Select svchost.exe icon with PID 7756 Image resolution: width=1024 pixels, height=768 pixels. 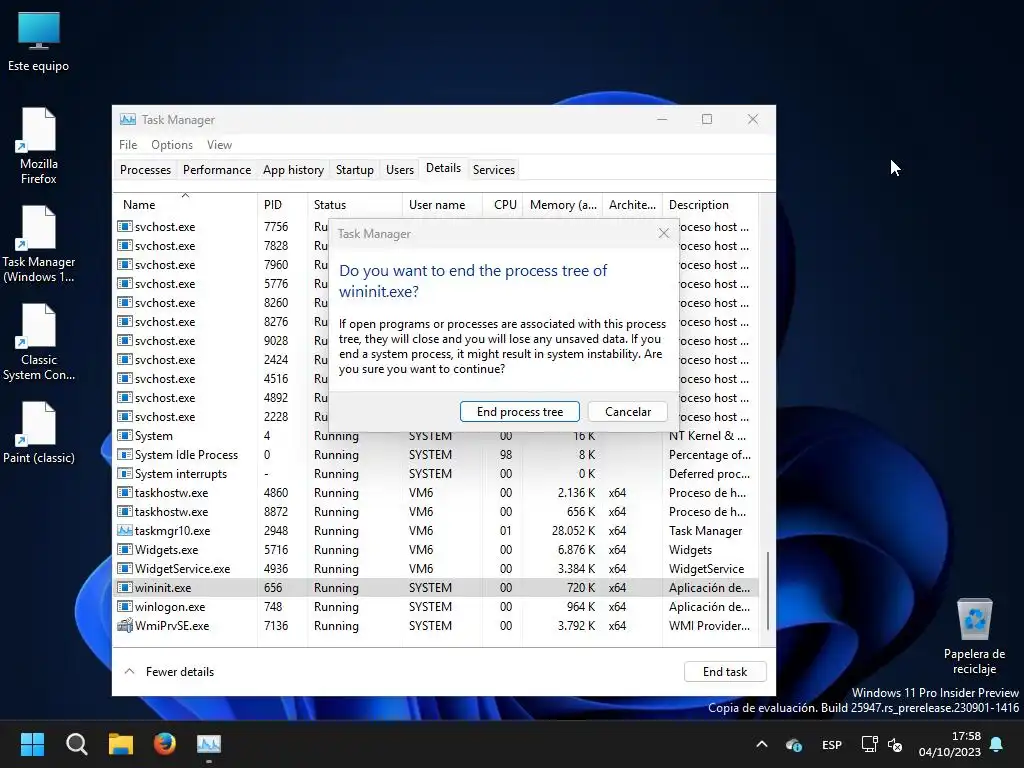click(x=125, y=227)
